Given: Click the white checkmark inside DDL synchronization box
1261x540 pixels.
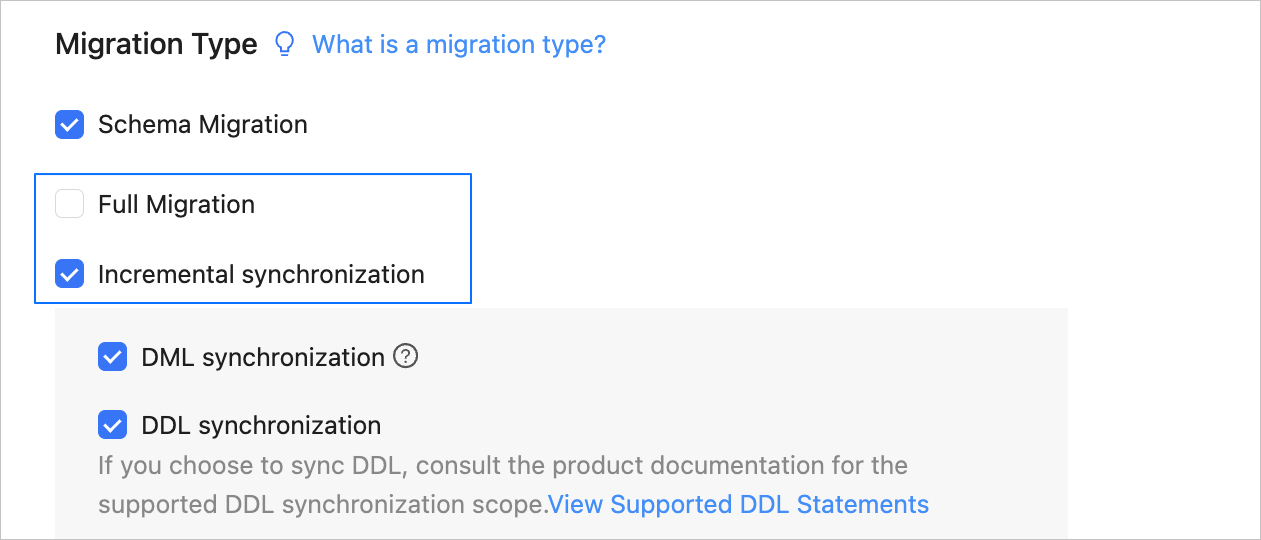Looking at the screenshot, I should point(113,425).
